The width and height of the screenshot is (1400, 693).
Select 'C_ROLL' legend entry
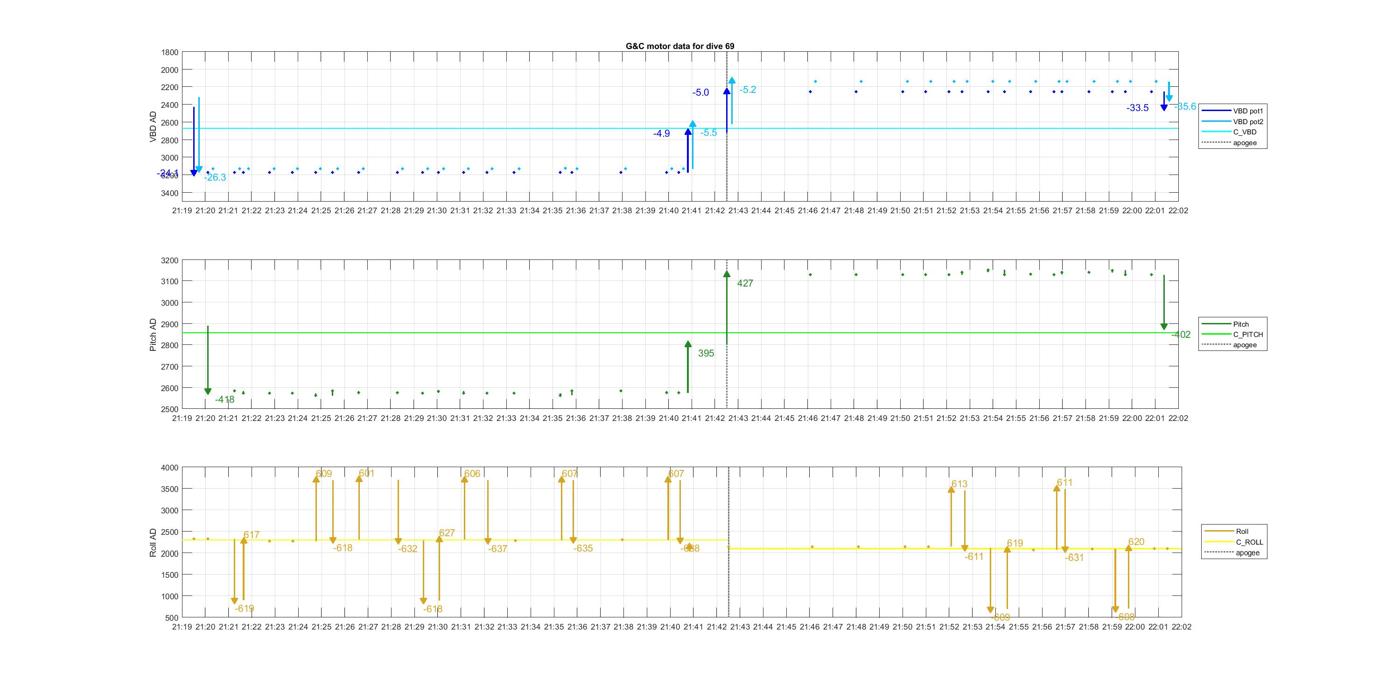click(x=1250, y=542)
